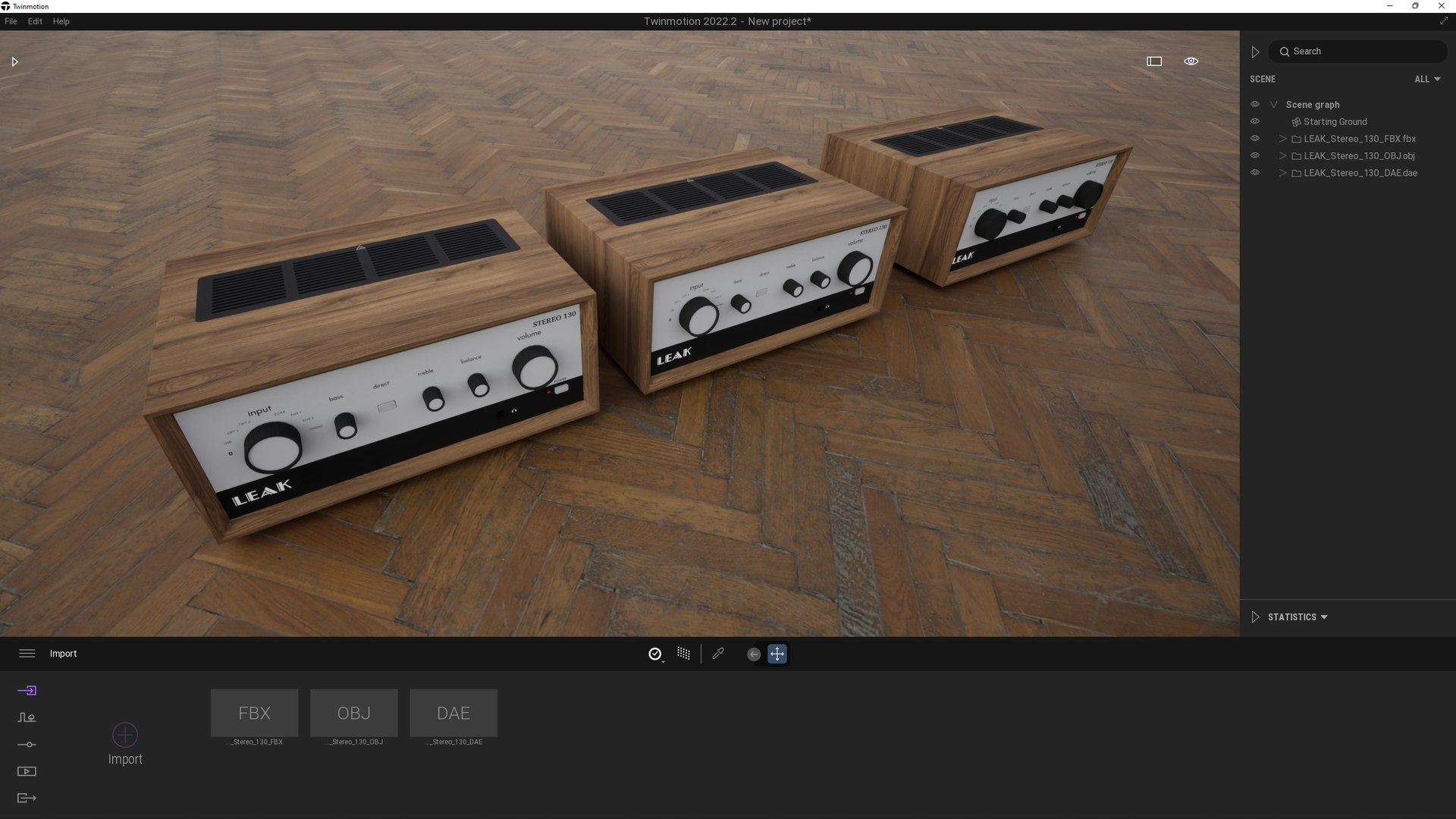Hide the LEAK_Stereo_130_OBJ.obj item
The width and height of the screenshot is (1456, 819).
pyautogui.click(x=1255, y=155)
